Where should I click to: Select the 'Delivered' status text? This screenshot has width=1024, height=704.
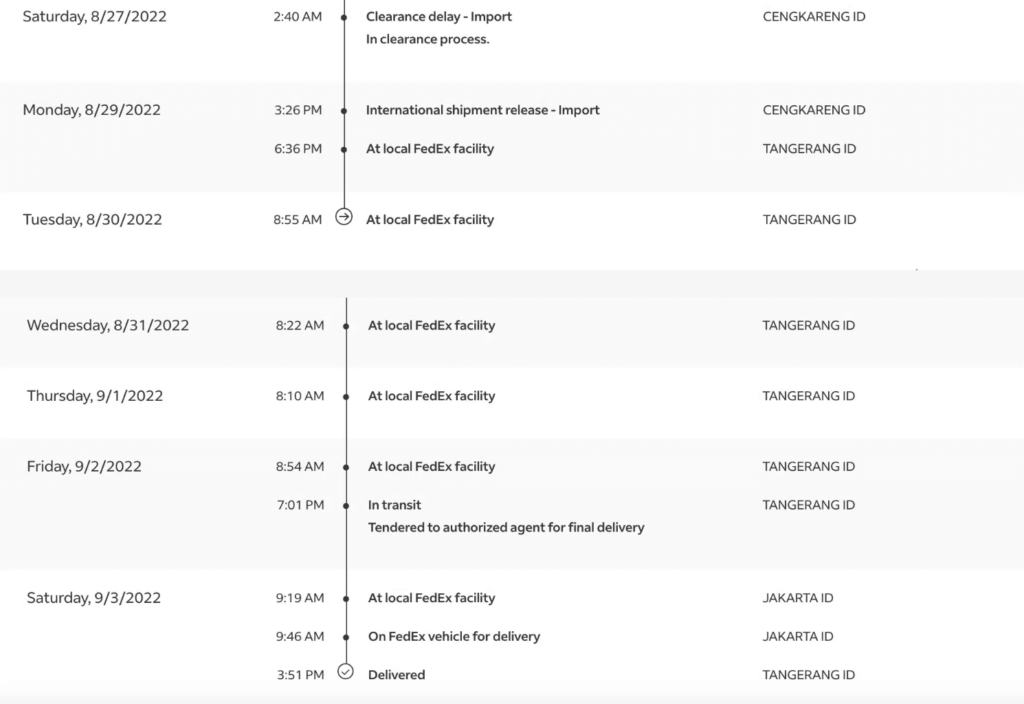click(x=396, y=675)
